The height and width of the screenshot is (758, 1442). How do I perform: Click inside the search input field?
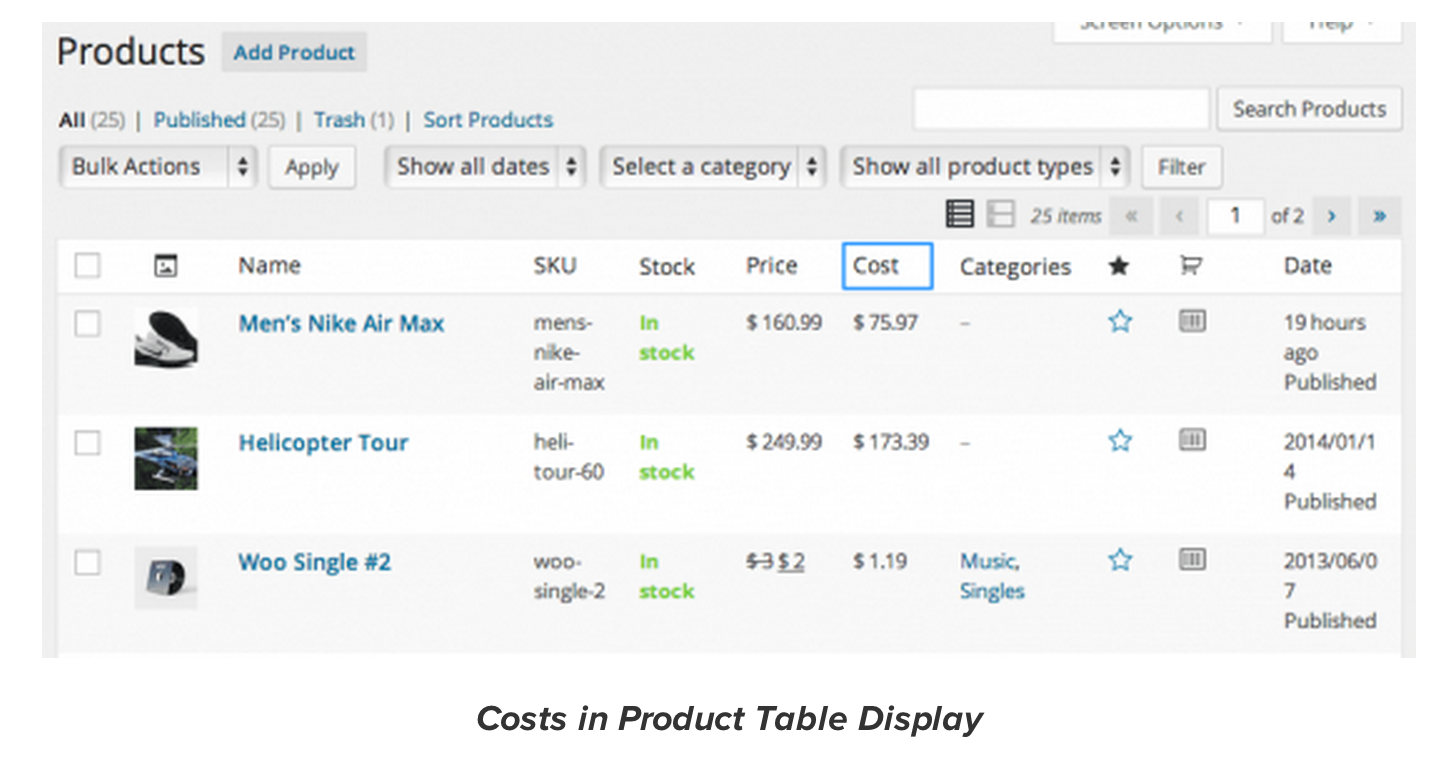tap(1060, 108)
